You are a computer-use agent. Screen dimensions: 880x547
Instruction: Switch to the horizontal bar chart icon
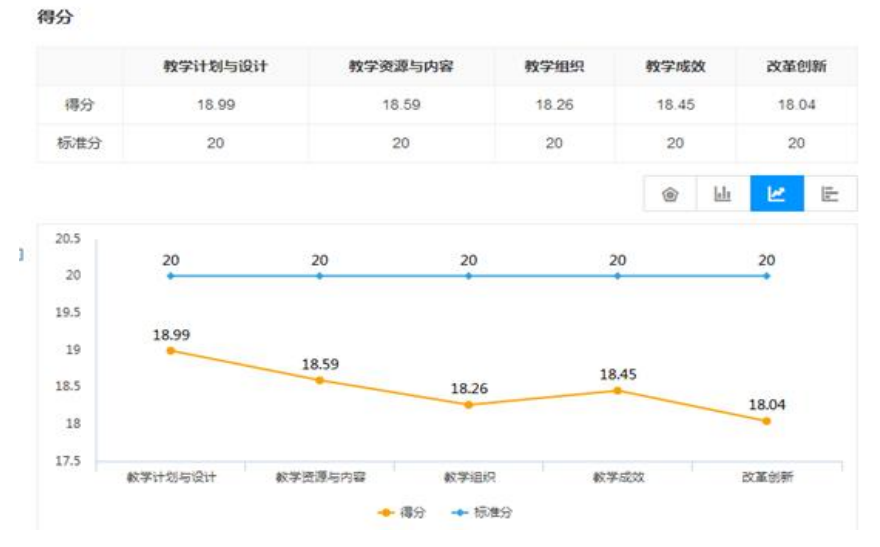tap(829, 194)
